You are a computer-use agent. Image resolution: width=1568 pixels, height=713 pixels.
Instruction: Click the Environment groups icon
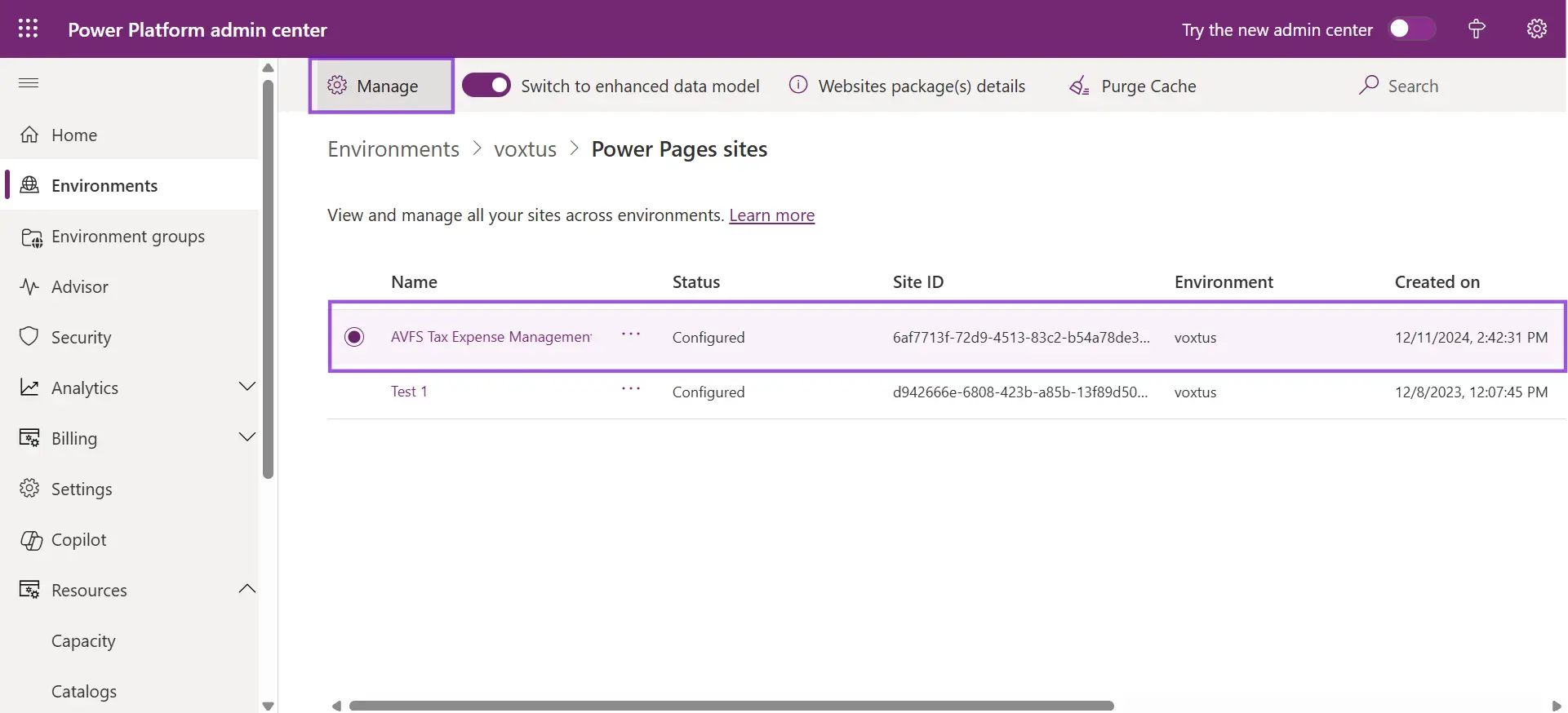pos(31,237)
